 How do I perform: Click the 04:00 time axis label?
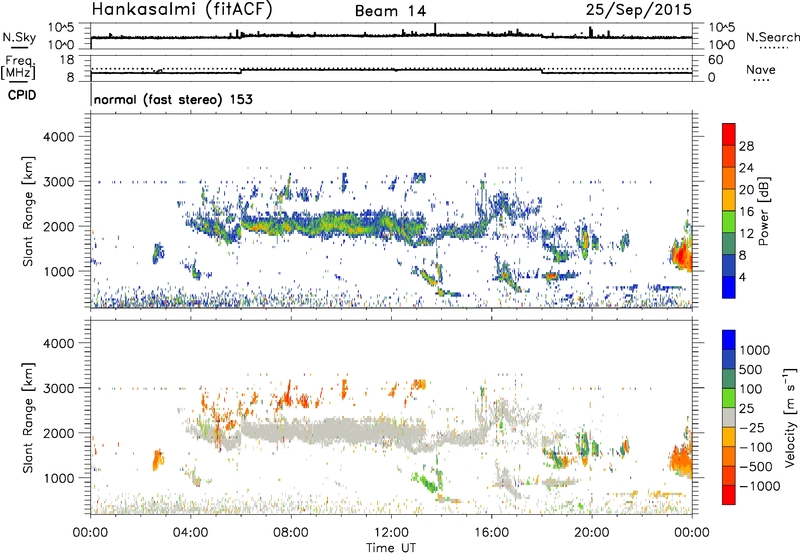[190, 533]
